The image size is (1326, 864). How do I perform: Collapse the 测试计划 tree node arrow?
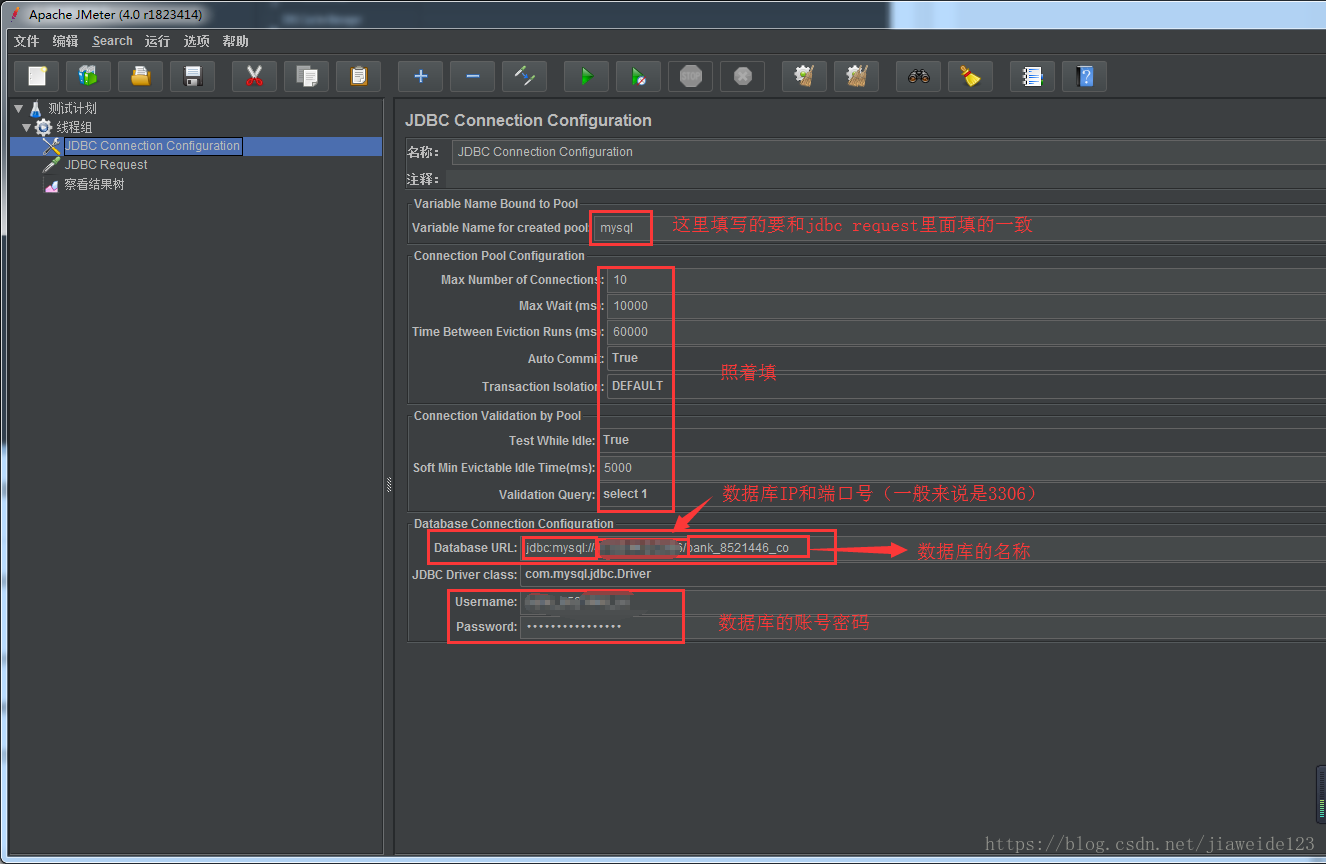tap(18, 108)
